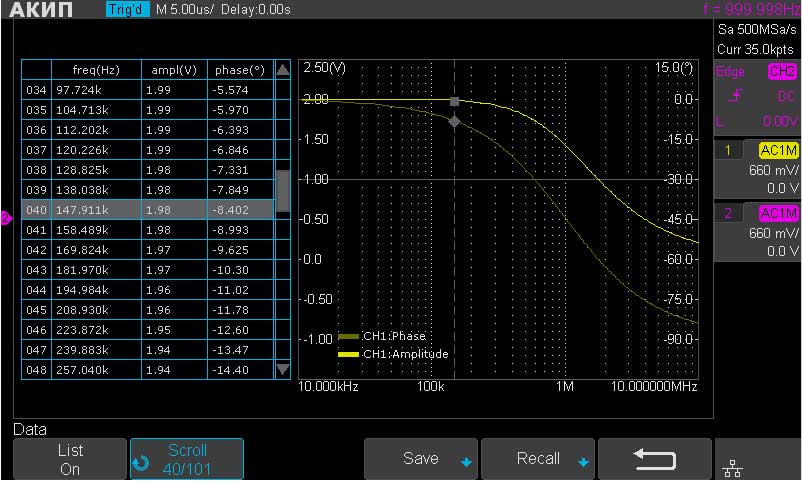Click the channel 2 ground level marker
This screenshot has height=481, width=802.
point(5,218)
